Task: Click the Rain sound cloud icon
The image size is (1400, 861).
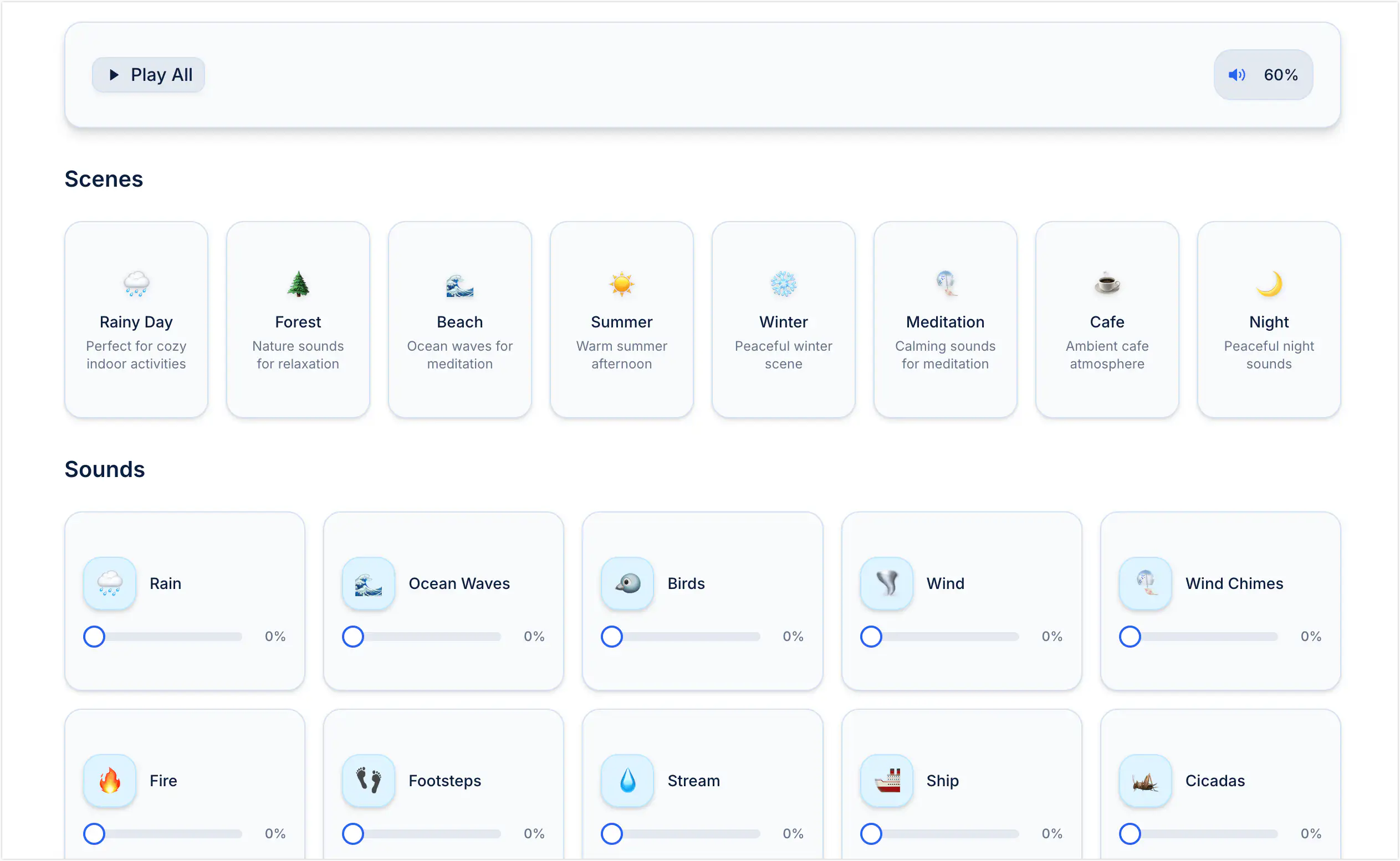Action: coord(109,583)
